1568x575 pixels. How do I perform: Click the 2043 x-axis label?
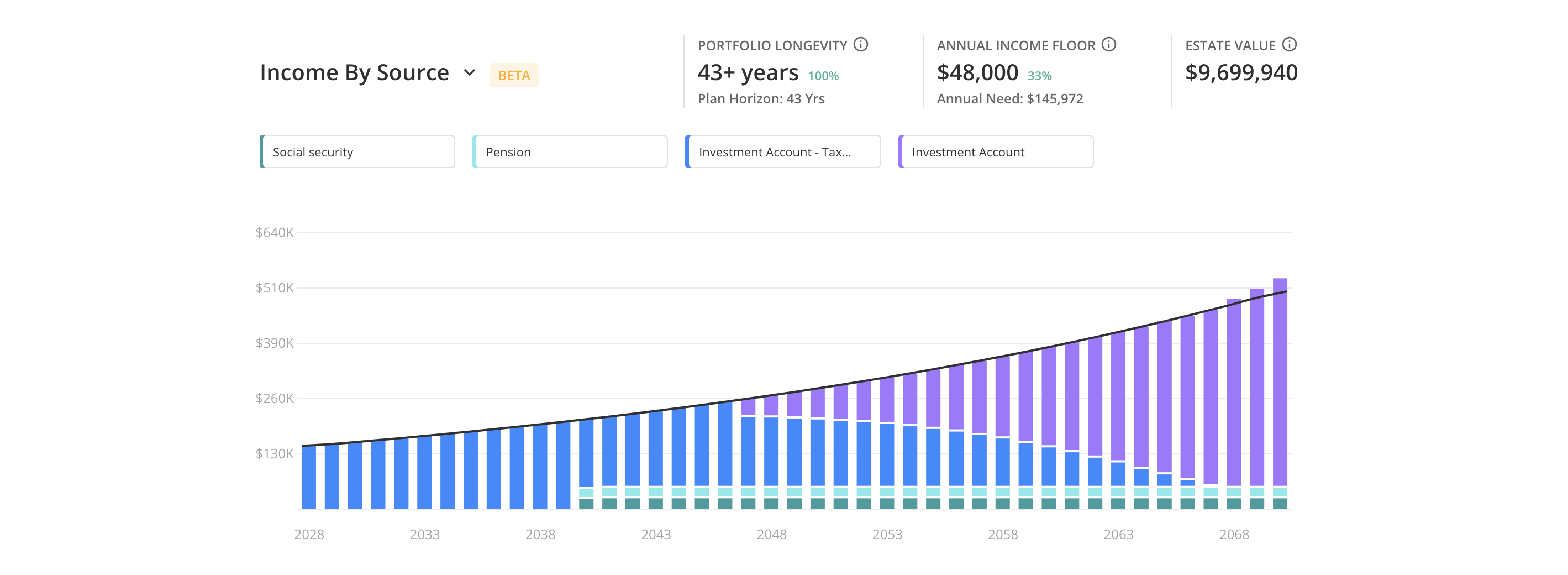[656, 534]
